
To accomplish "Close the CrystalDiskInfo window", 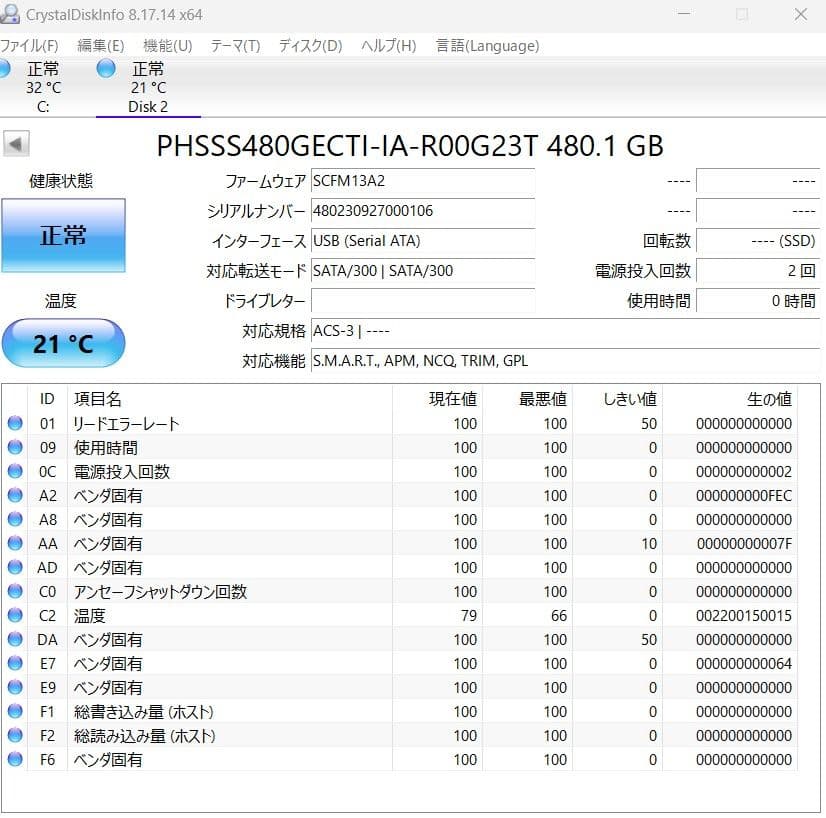I will [801, 14].
